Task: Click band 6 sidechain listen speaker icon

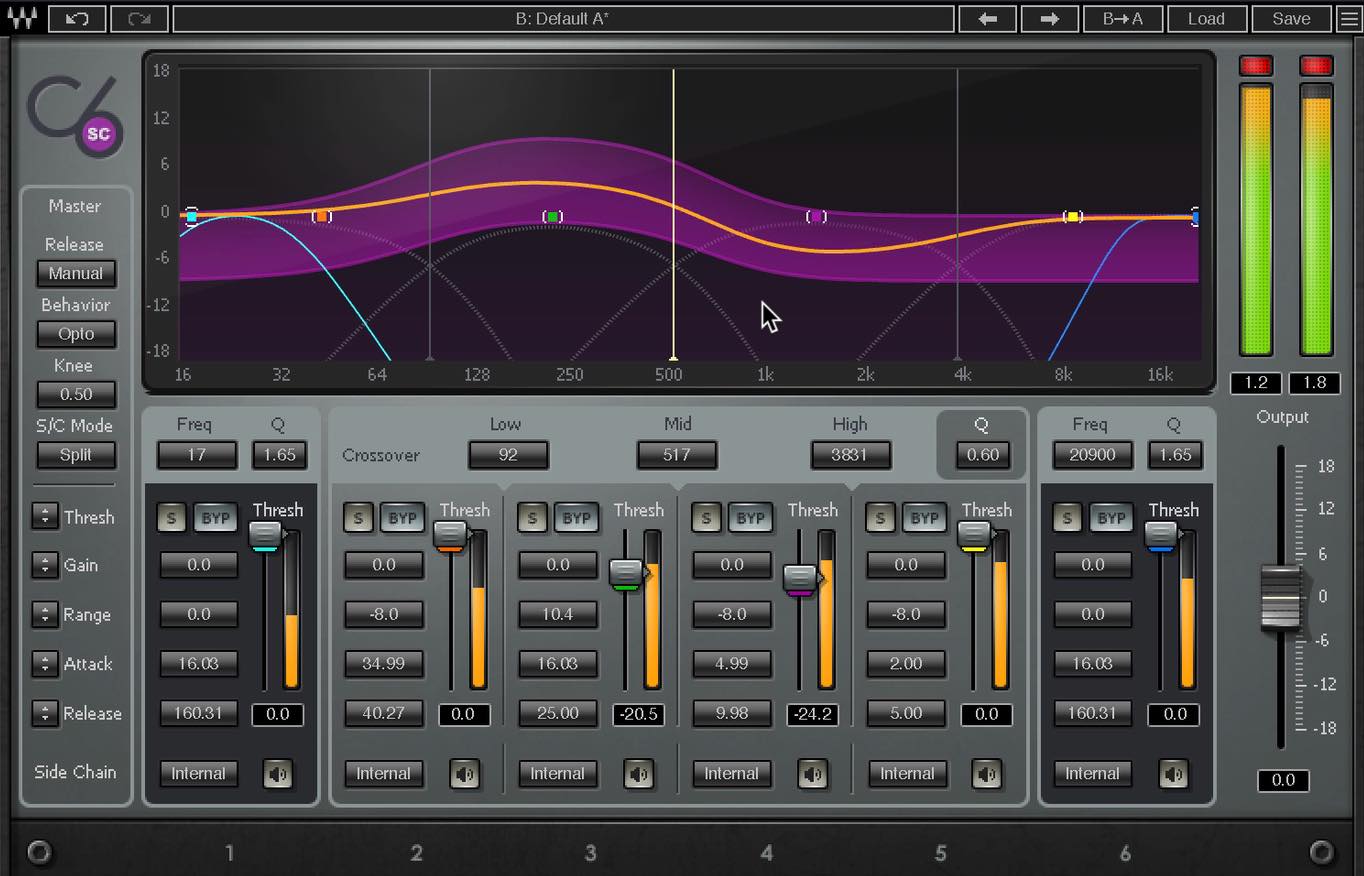Action: click(x=1173, y=774)
